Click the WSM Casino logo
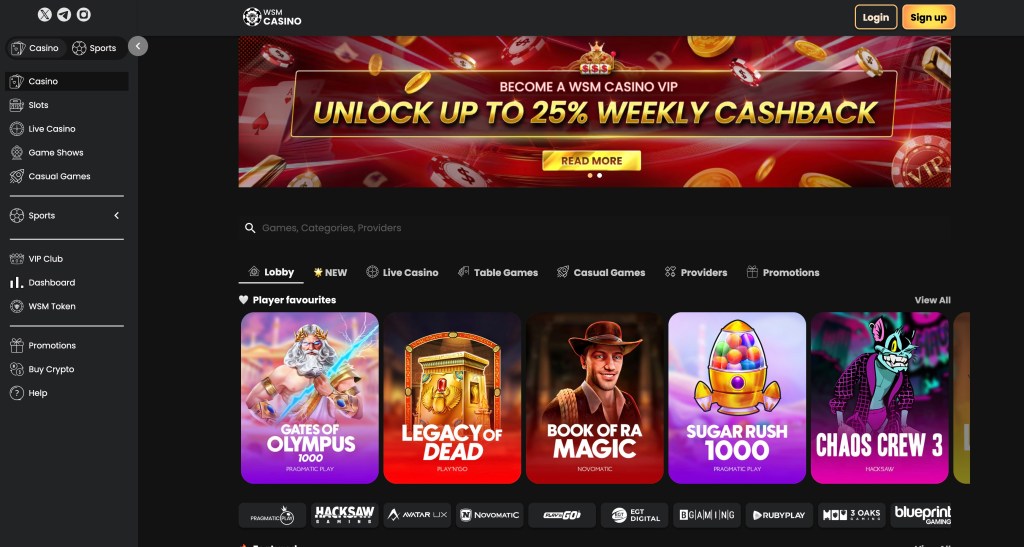 tap(272, 17)
